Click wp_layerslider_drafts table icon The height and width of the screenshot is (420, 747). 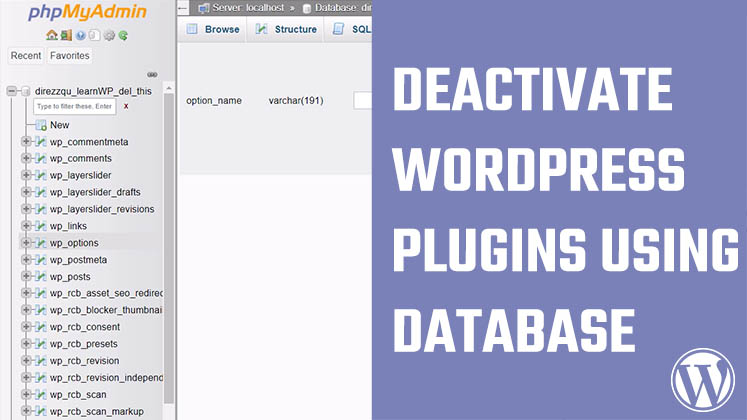pos(41,192)
